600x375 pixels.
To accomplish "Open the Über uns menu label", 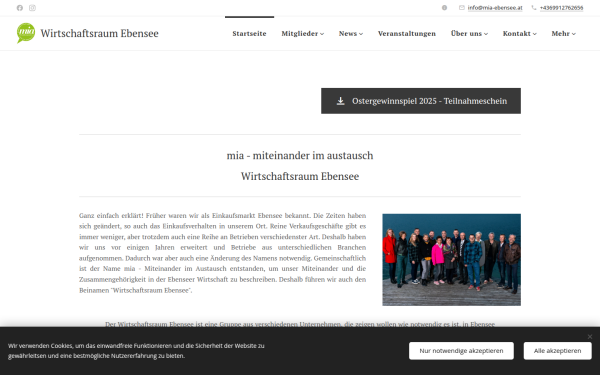I will (x=466, y=34).
